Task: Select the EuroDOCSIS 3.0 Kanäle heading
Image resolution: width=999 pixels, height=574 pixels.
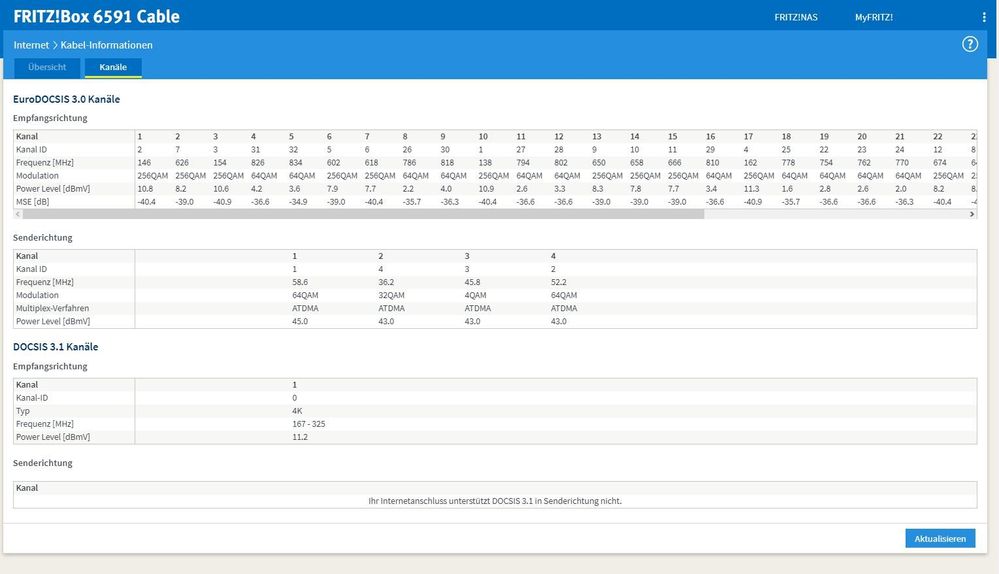Action: coord(66,99)
